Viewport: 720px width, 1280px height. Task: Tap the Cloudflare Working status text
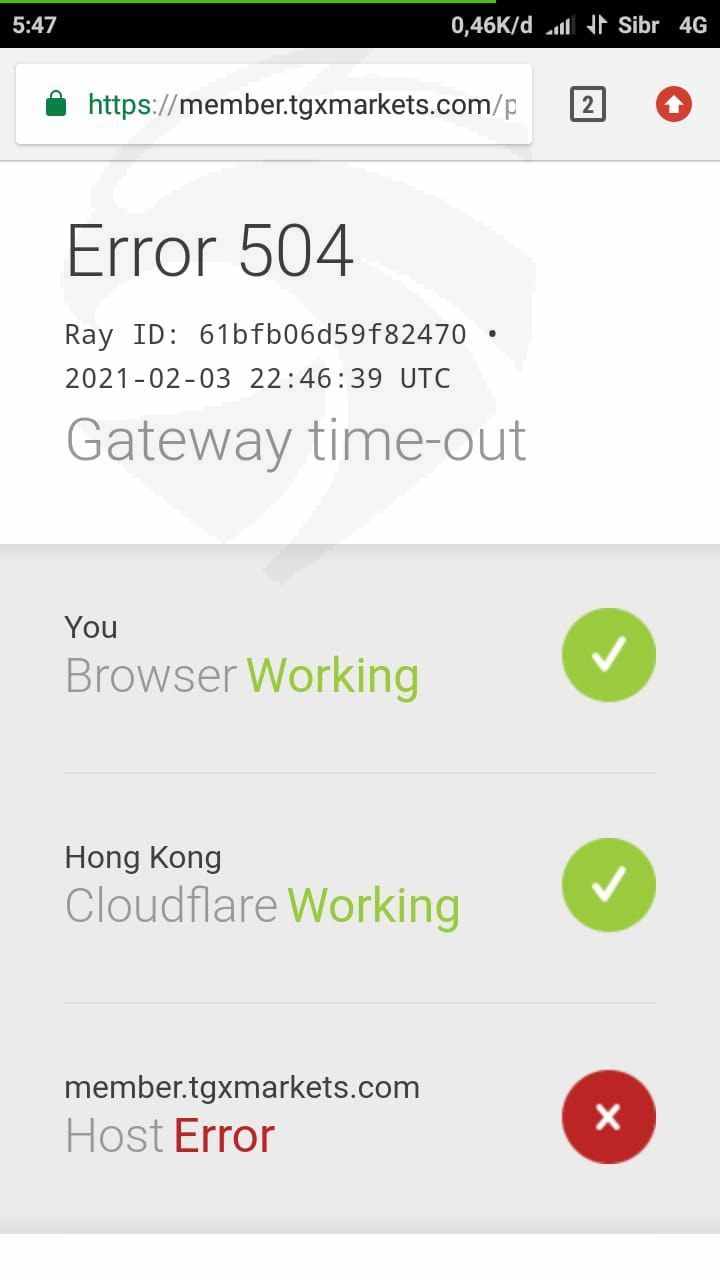262,906
